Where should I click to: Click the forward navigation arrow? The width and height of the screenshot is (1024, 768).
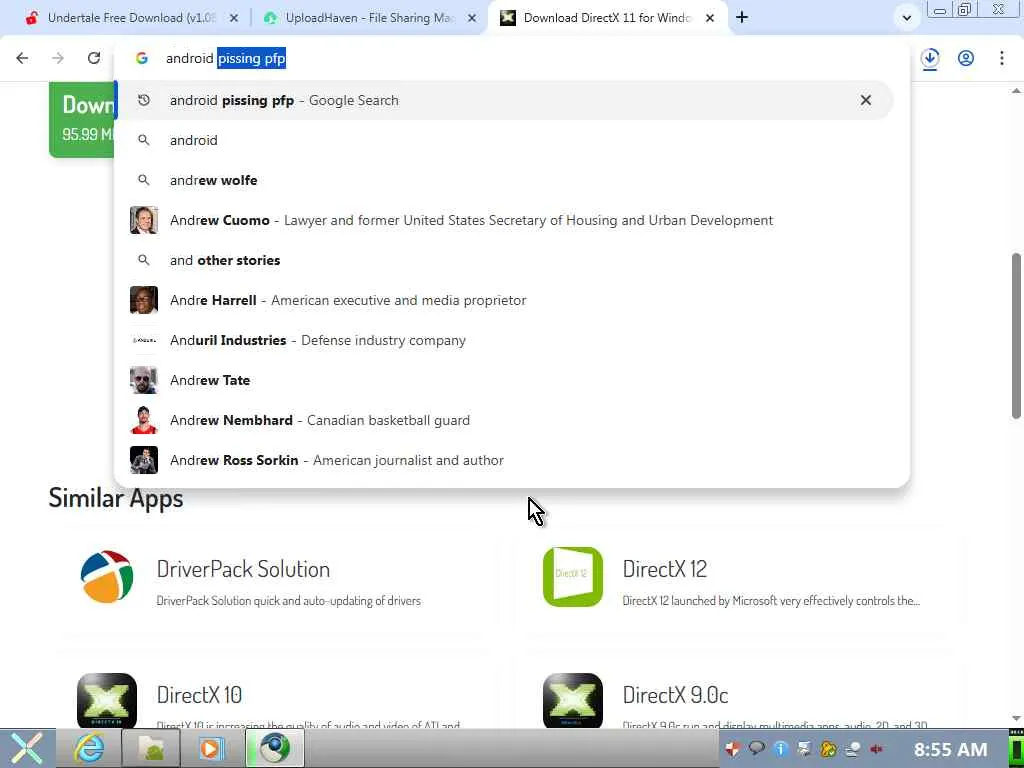(x=58, y=58)
